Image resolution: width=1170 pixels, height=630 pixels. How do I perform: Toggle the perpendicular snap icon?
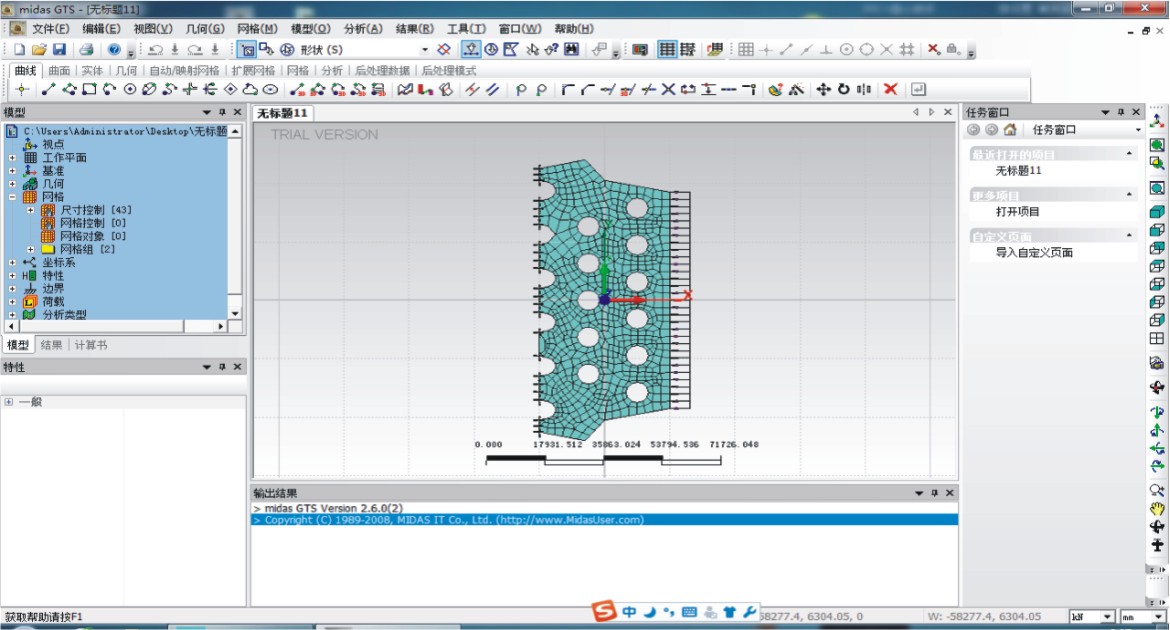tap(826, 49)
